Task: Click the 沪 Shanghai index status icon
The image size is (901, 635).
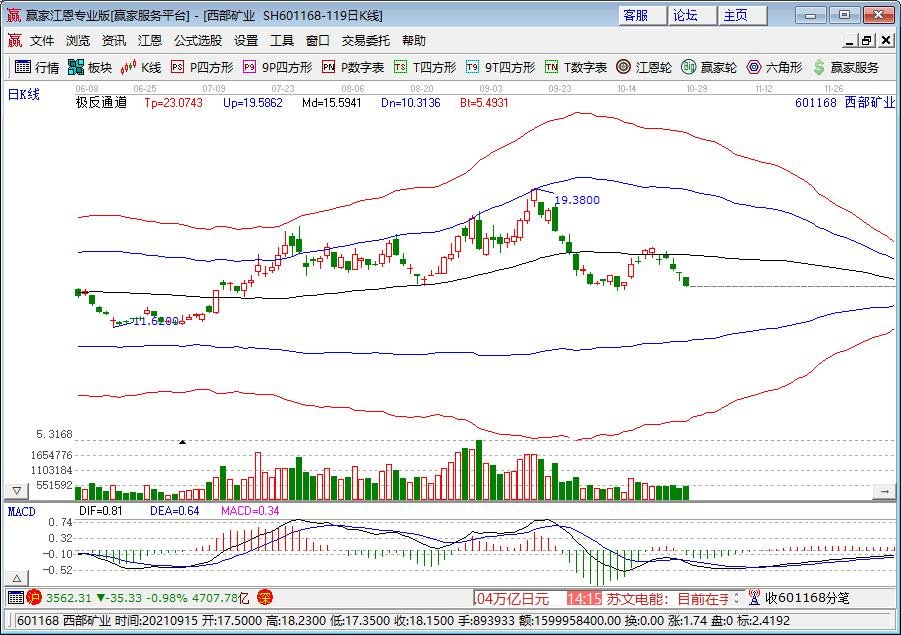Action: [x=33, y=598]
